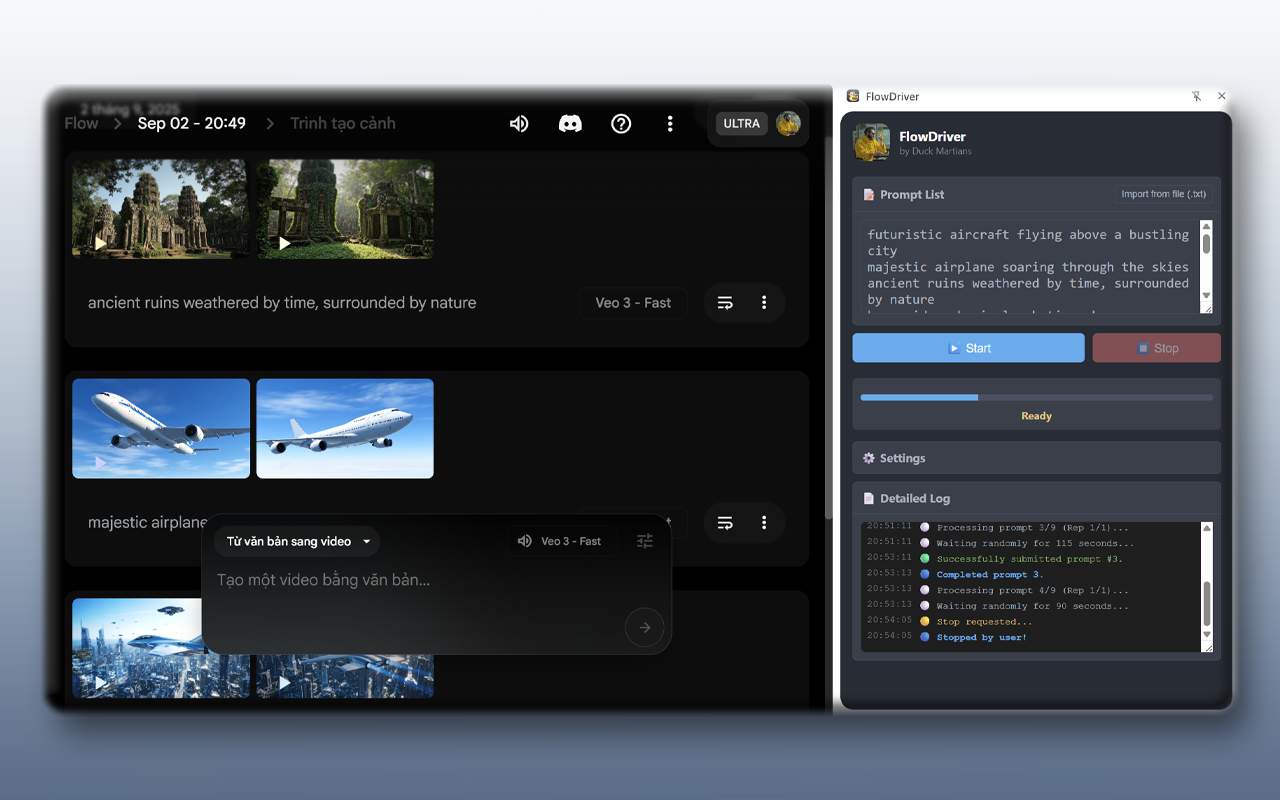
Task: Play the futuristic aircraft video thumbnail
Action: [161, 648]
